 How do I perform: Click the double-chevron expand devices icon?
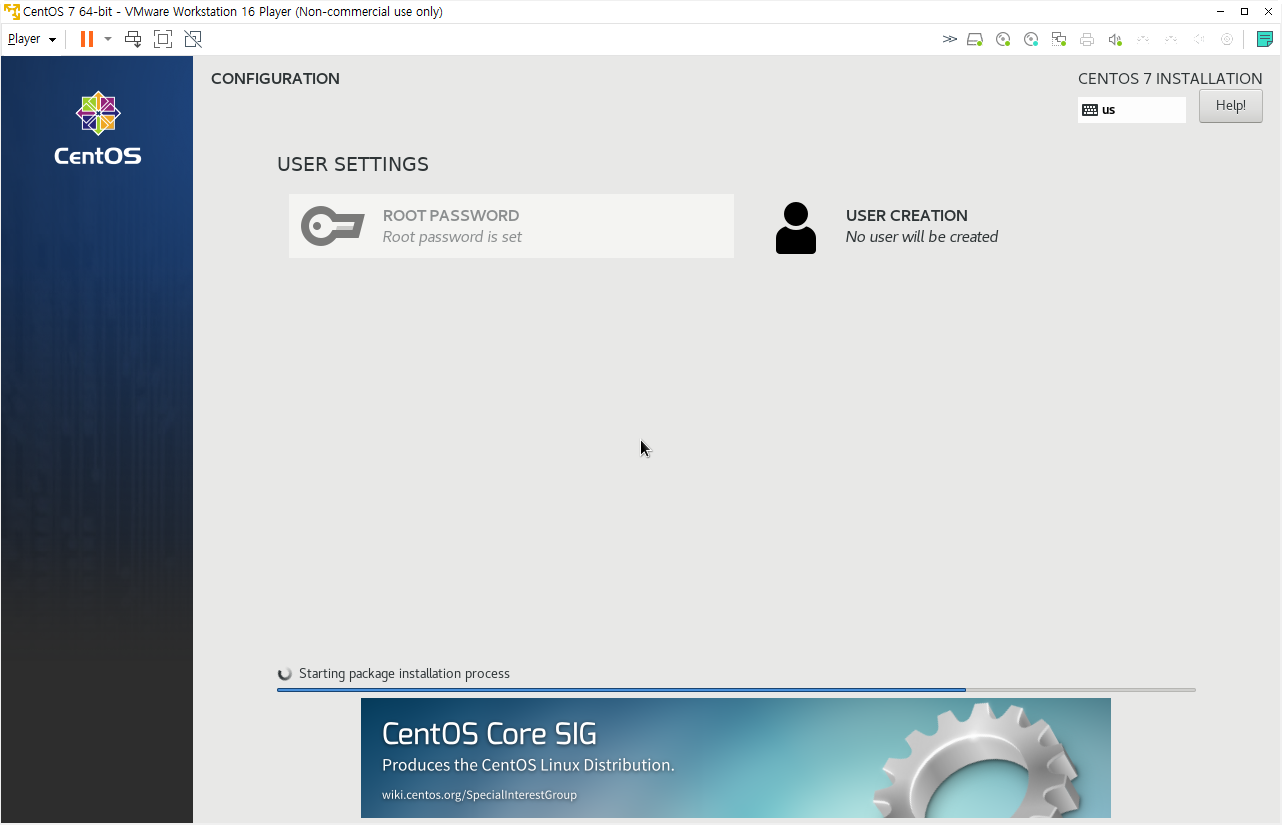tap(949, 39)
